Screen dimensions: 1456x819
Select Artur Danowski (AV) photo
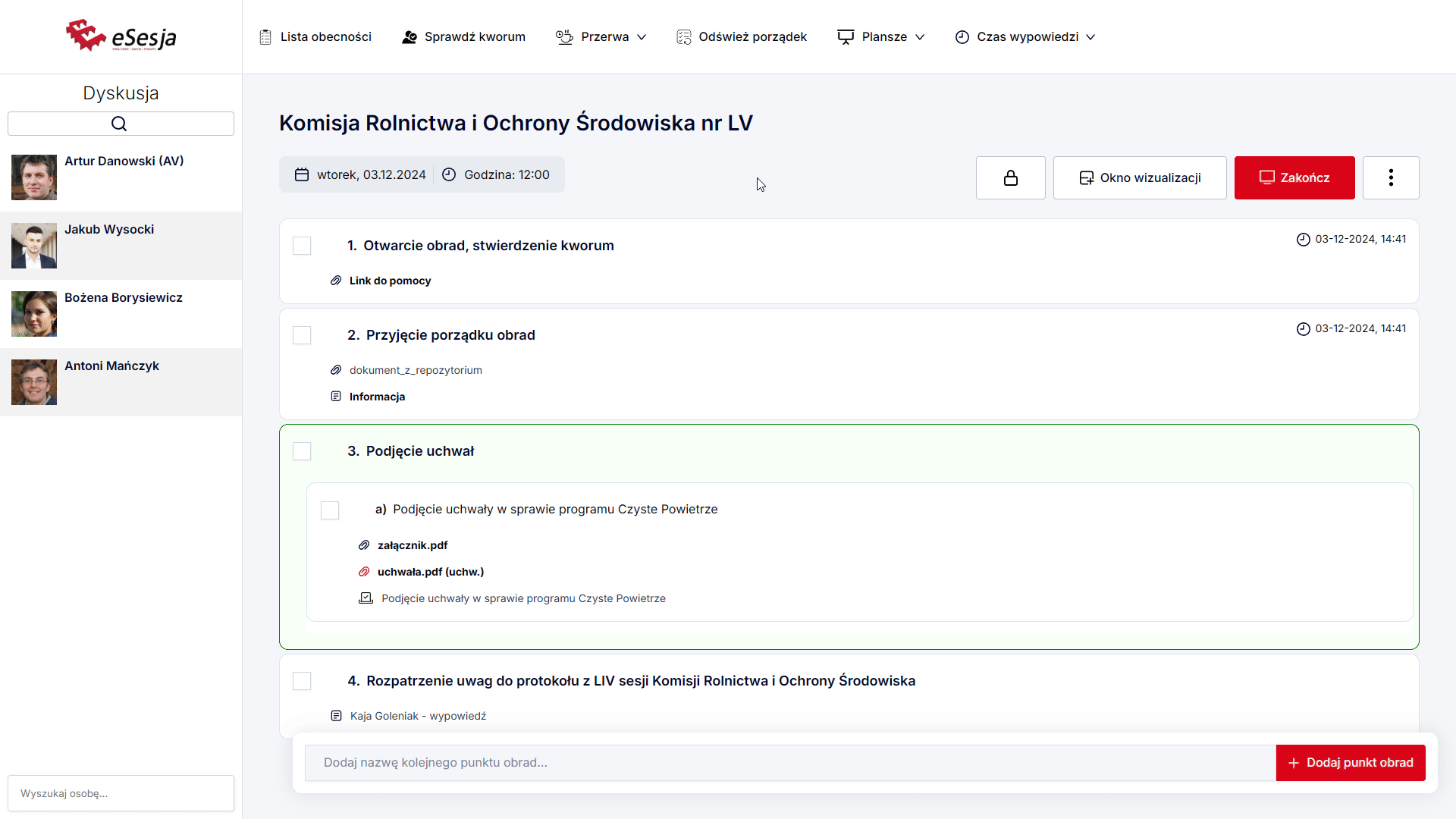(34, 177)
